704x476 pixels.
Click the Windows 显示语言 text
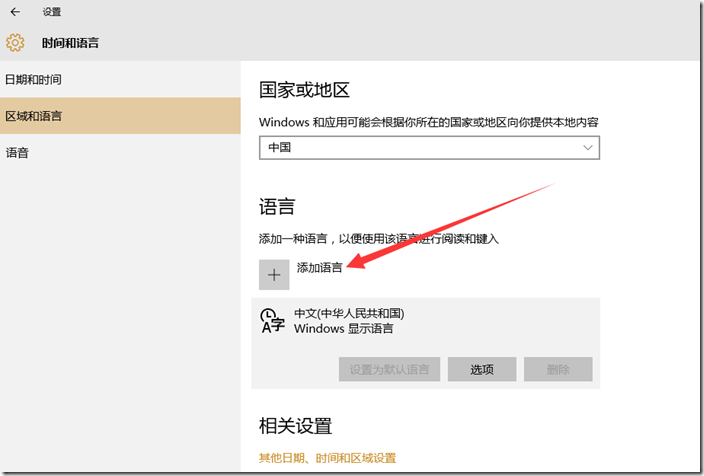click(343, 329)
